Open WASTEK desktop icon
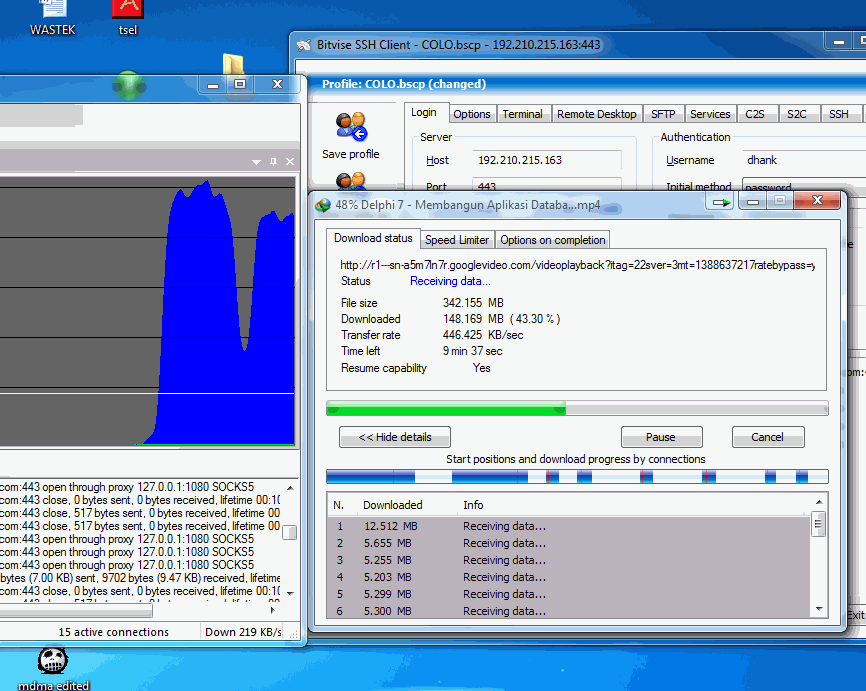Viewport: 866px width, 691px height. (x=53, y=18)
